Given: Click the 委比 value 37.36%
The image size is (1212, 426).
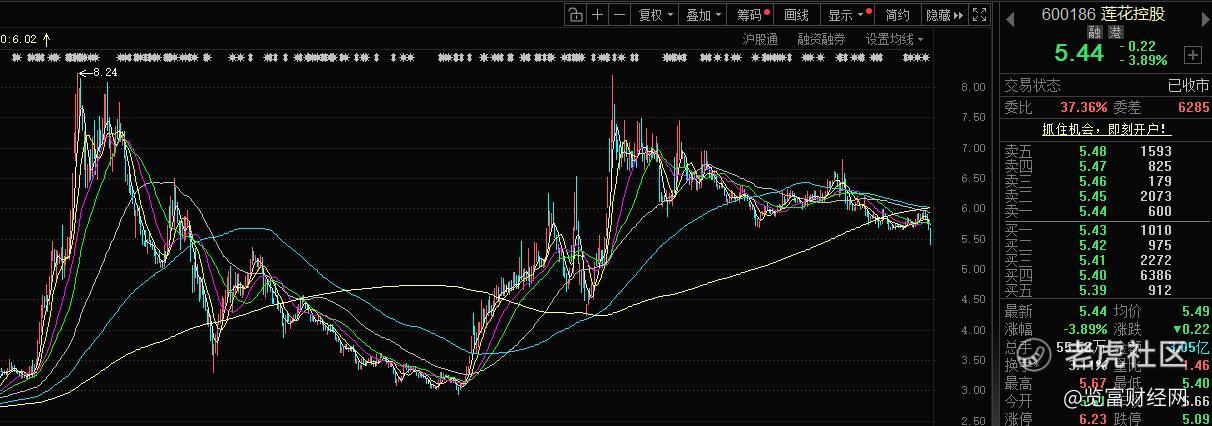Looking at the screenshot, I should [x=1084, y=107].
